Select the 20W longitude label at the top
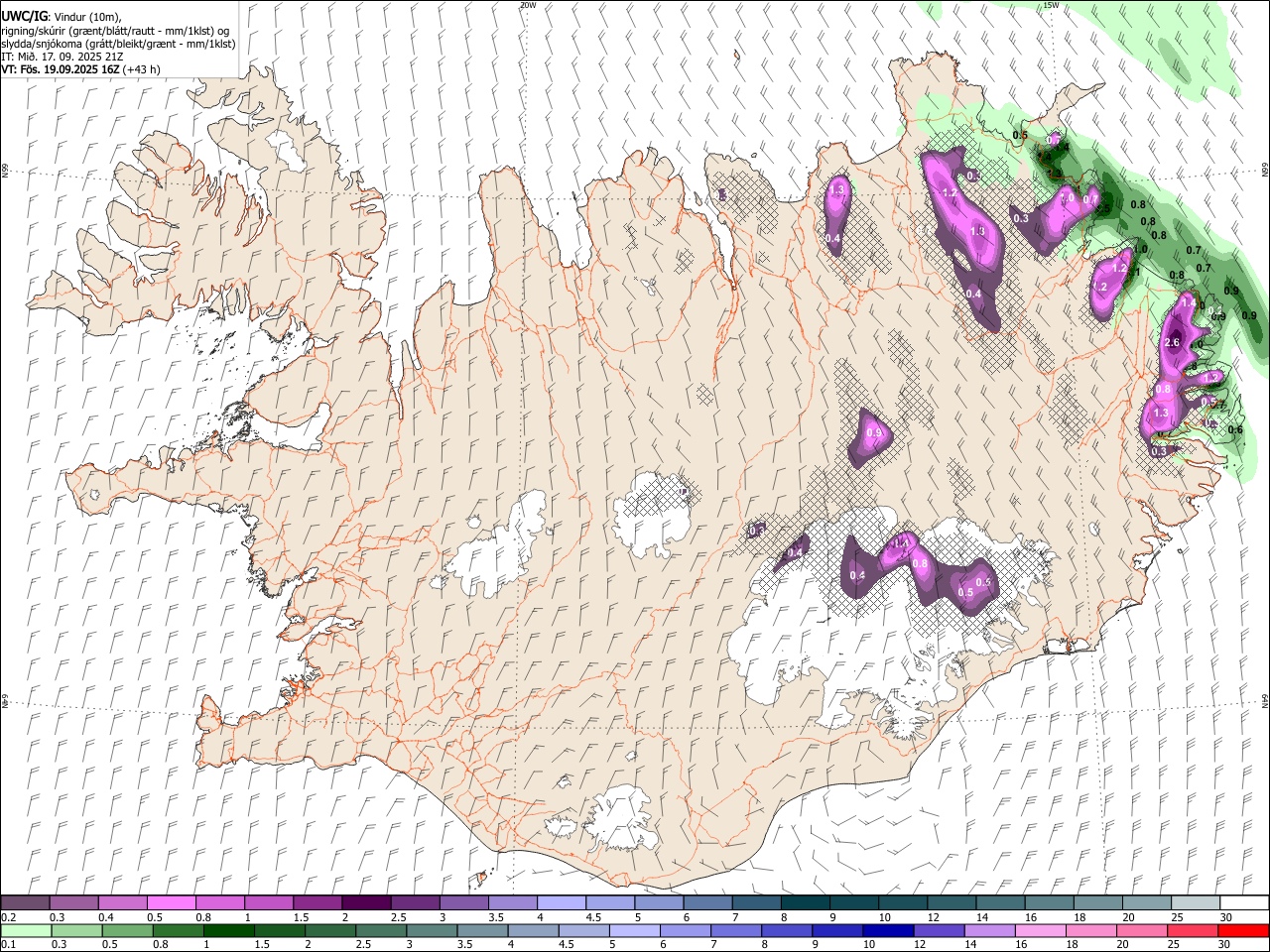1270x952 pixels. (528, 5)
